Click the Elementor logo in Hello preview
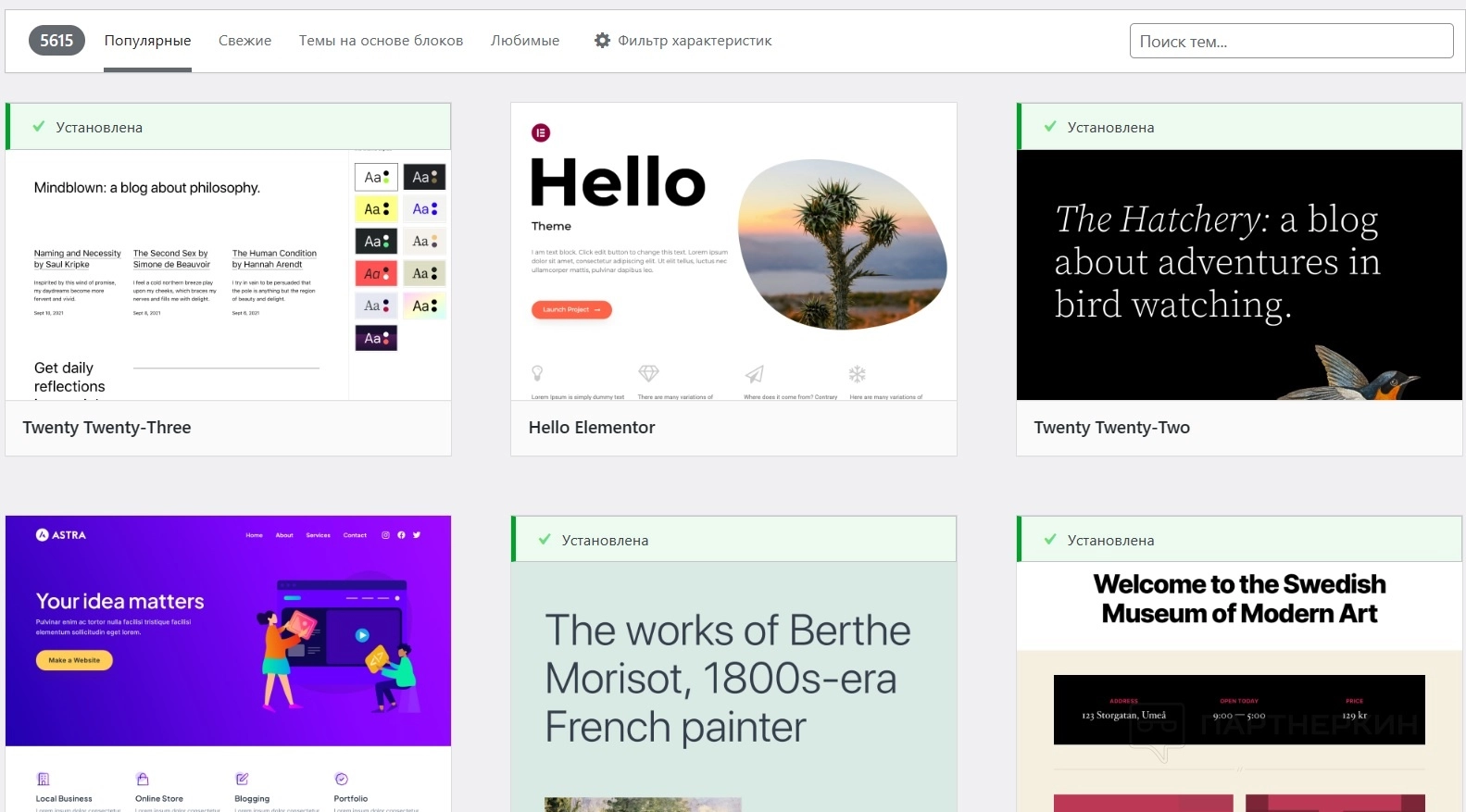Image resolution: width=1466 pixels, height=812 pixels. (541, 132)
